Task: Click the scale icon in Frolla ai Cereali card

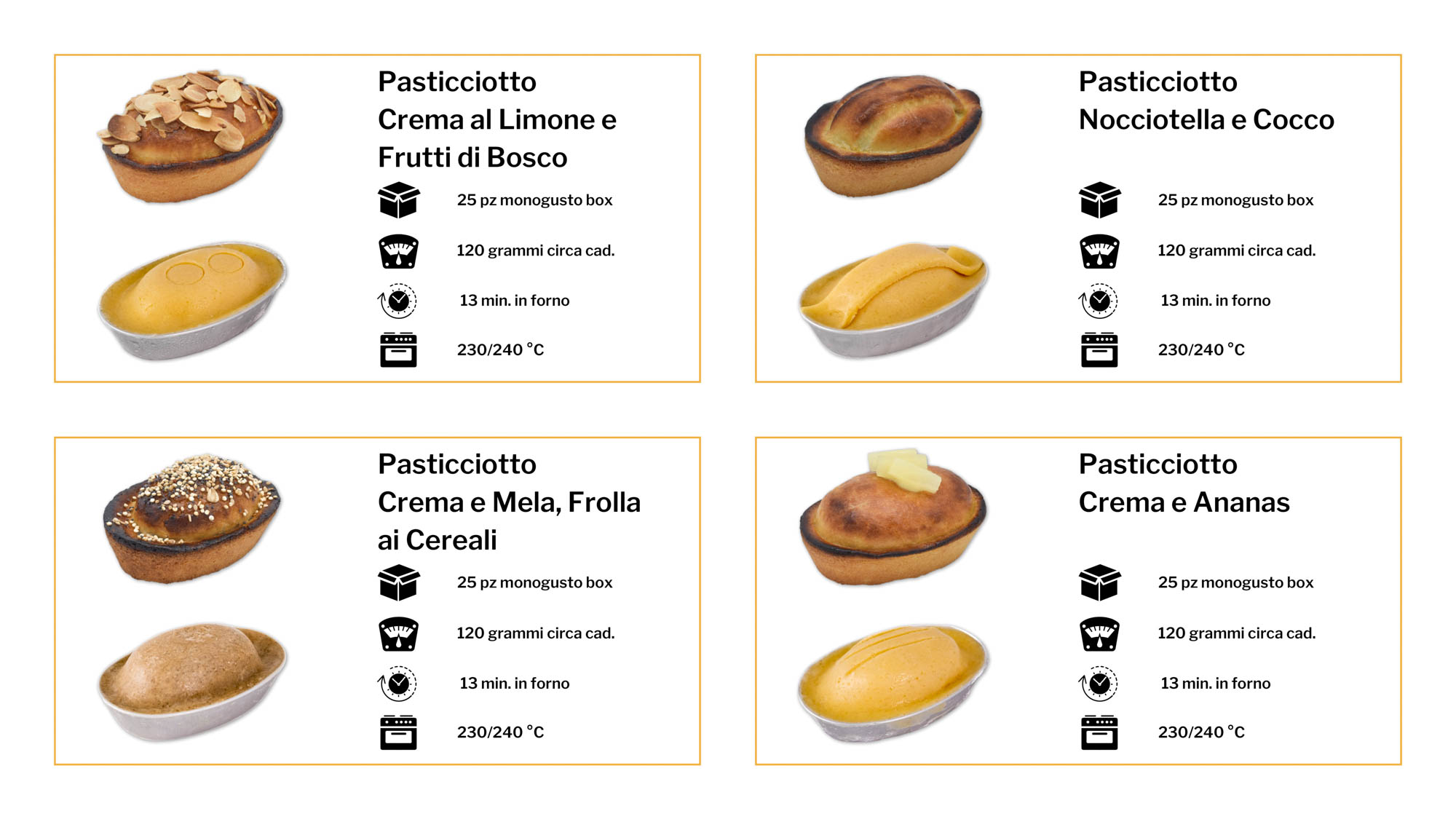Action: pyautogui.click(x=398, y=633)
